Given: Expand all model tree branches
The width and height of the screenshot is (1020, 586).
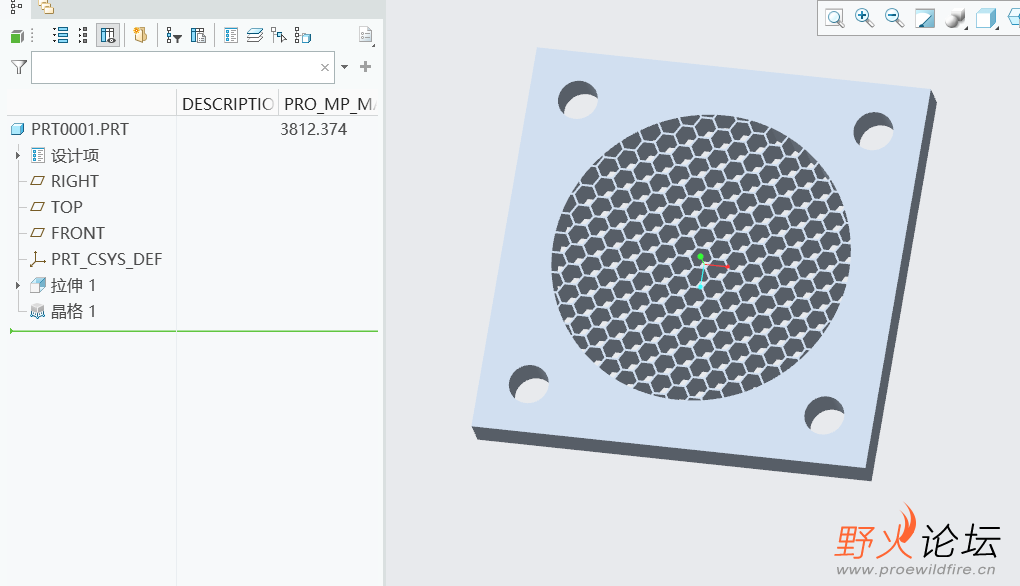Looking at the screenshot, I should tap(60, 35).
